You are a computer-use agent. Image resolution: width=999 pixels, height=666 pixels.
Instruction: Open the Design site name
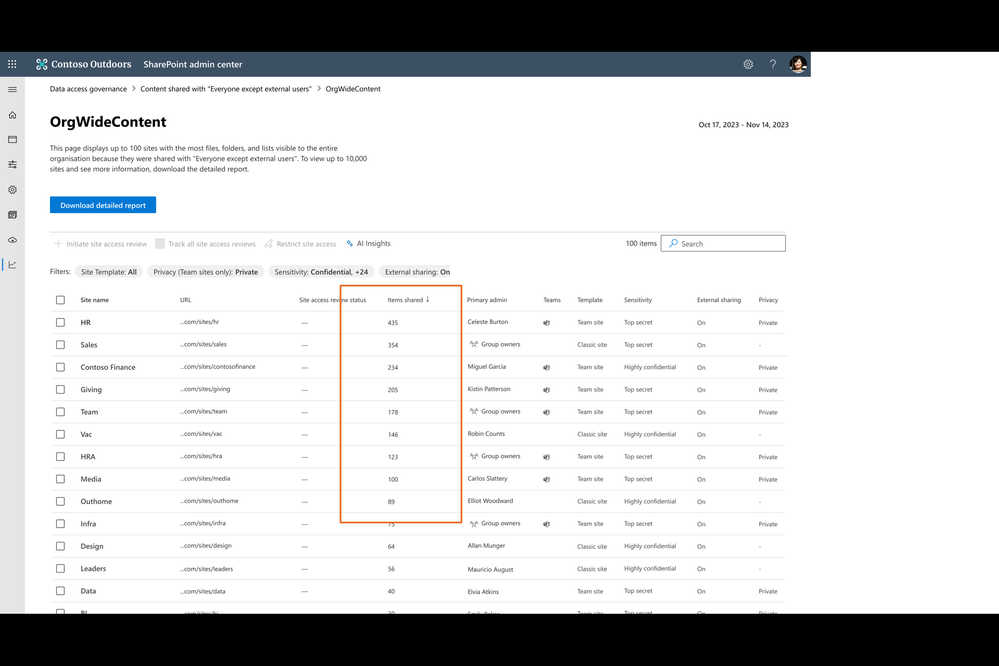(92, 546)
